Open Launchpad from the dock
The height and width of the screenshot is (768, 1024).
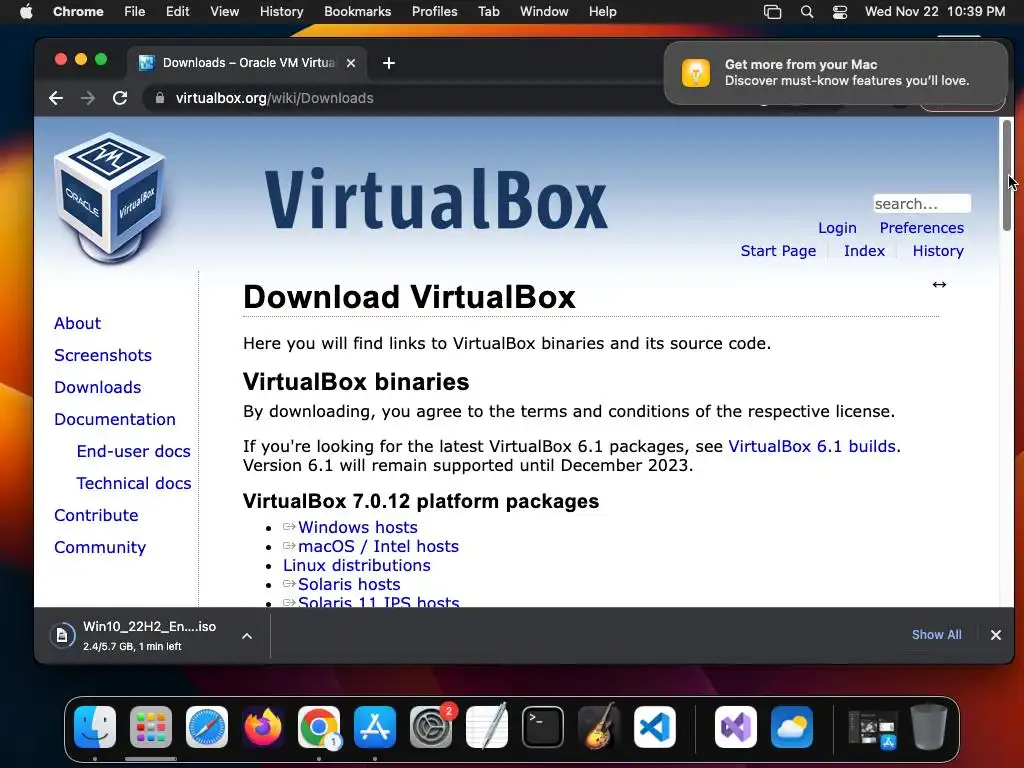tap(151, 727)
